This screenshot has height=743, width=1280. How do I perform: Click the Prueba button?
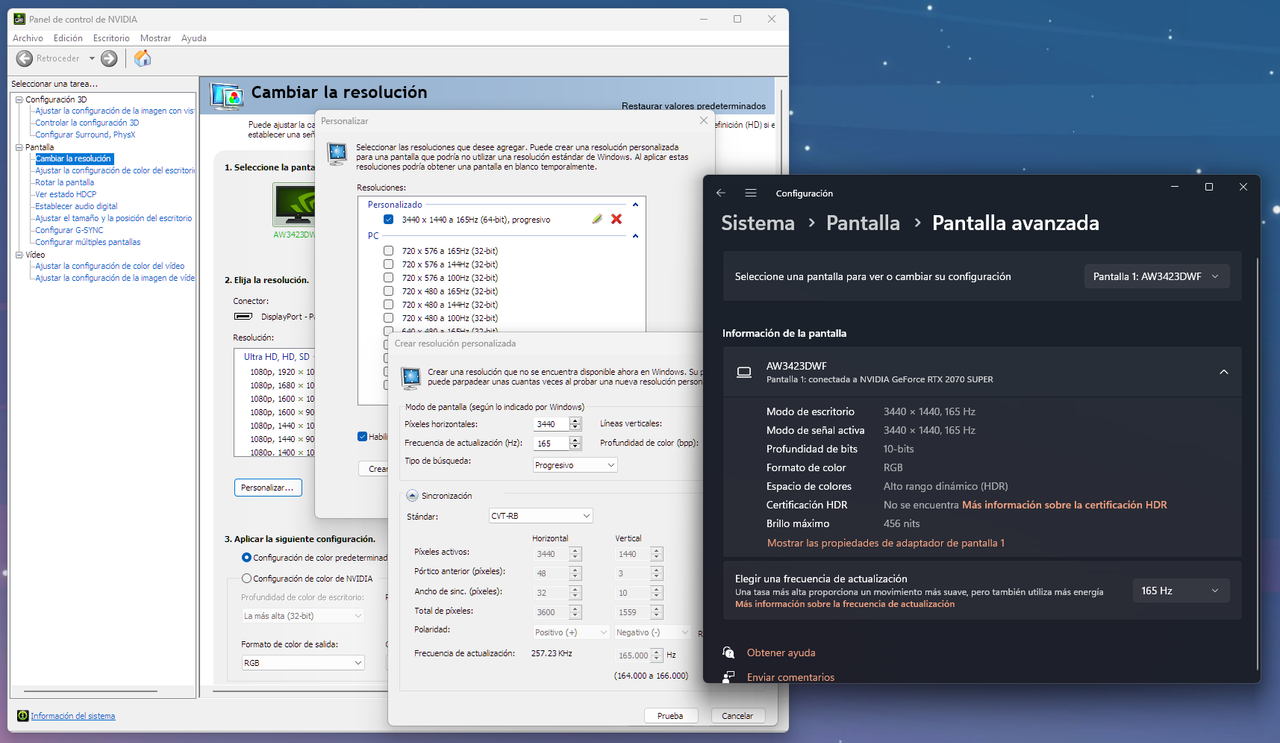(x=670, y=716)
